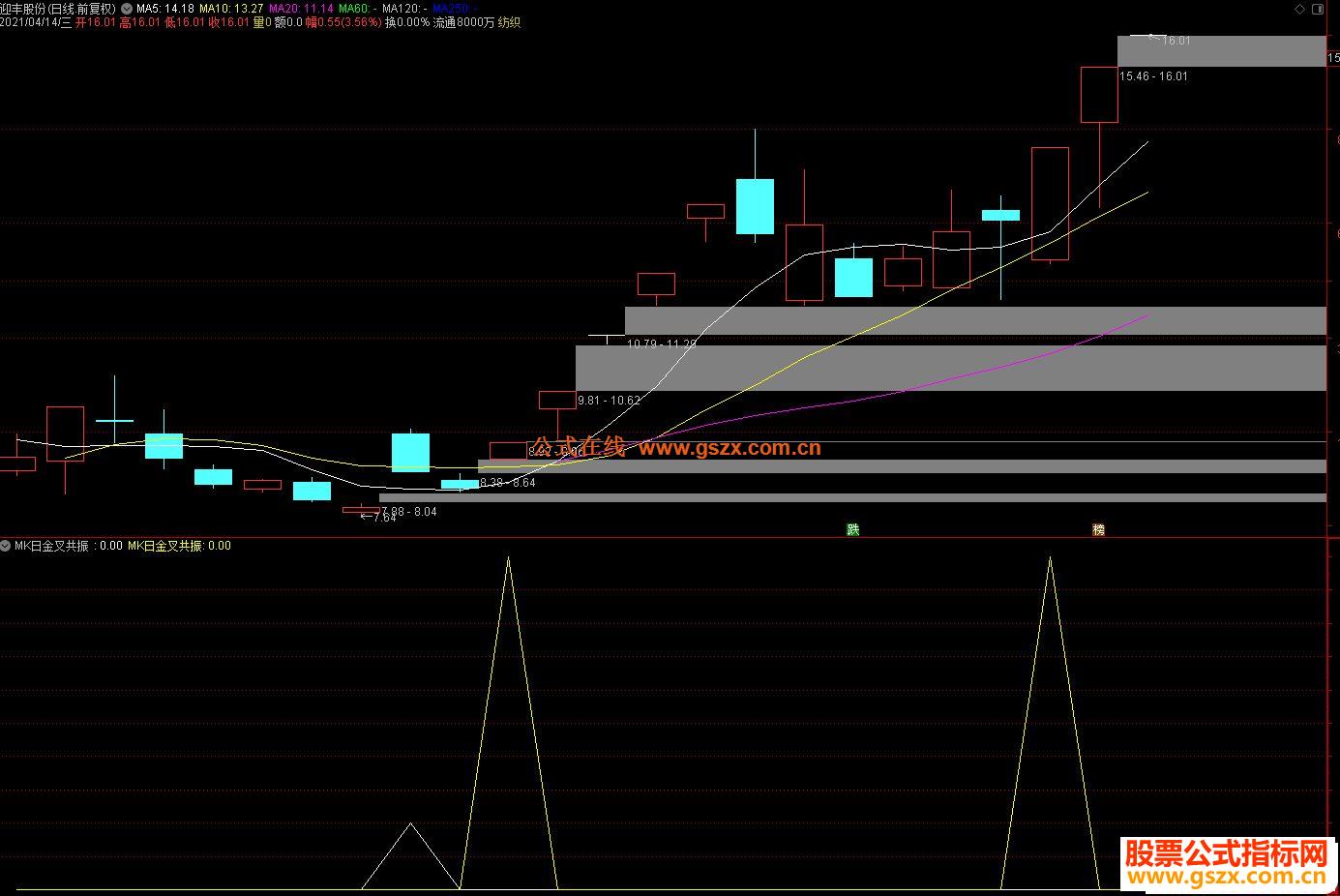Expand the MK日金叉共振 indicator dropdown arrow

[x=7, y=546]
